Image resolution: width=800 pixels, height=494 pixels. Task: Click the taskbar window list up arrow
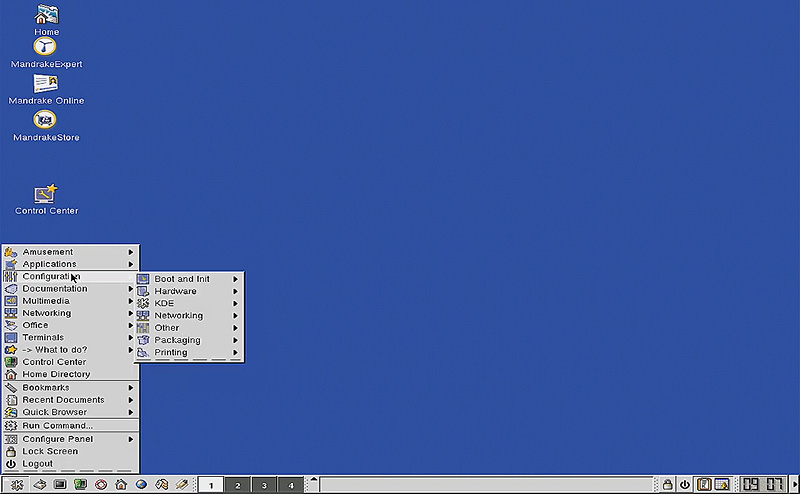click(x=314, y=480)
